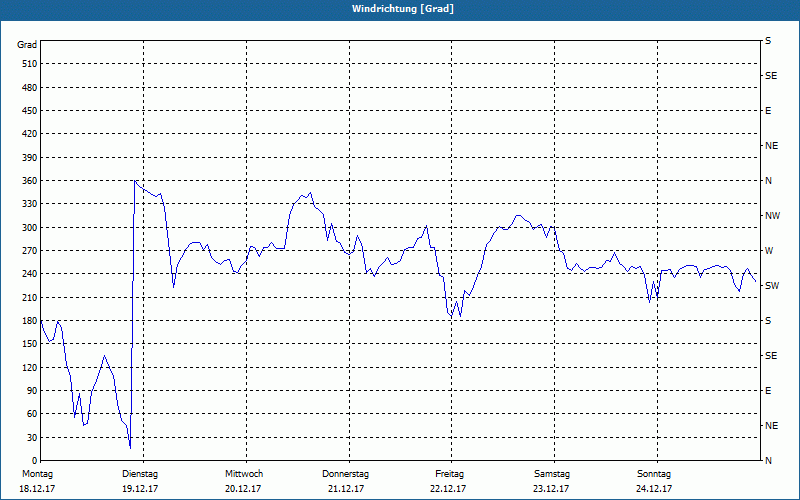Click the "E" compass label on the 450 gridline

pos(768,111)
